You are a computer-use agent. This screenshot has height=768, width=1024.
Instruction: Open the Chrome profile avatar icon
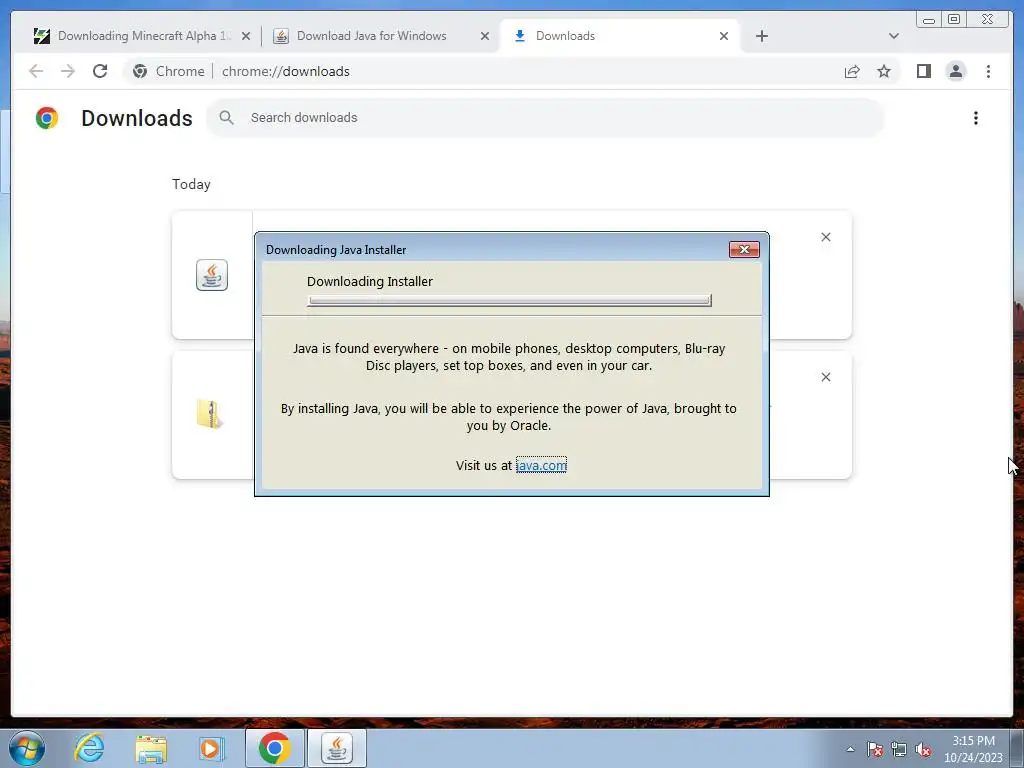click(955, 71)
